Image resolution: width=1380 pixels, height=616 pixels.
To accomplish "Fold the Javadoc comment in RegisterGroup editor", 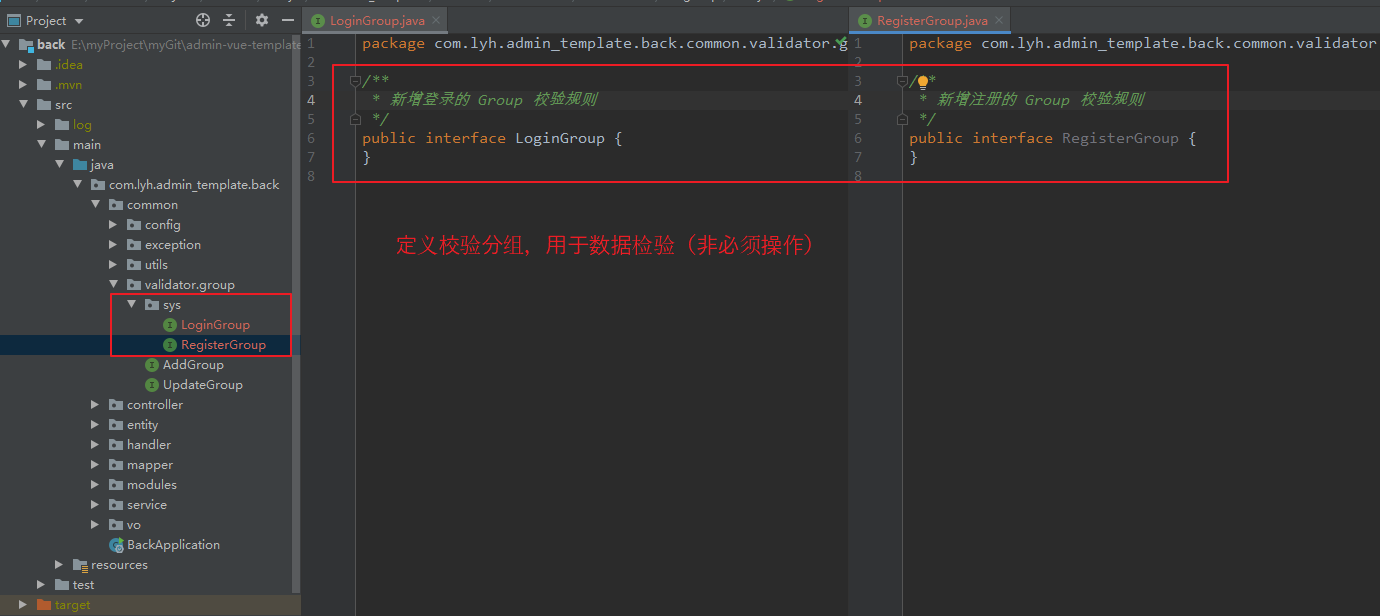I will 902,81.
